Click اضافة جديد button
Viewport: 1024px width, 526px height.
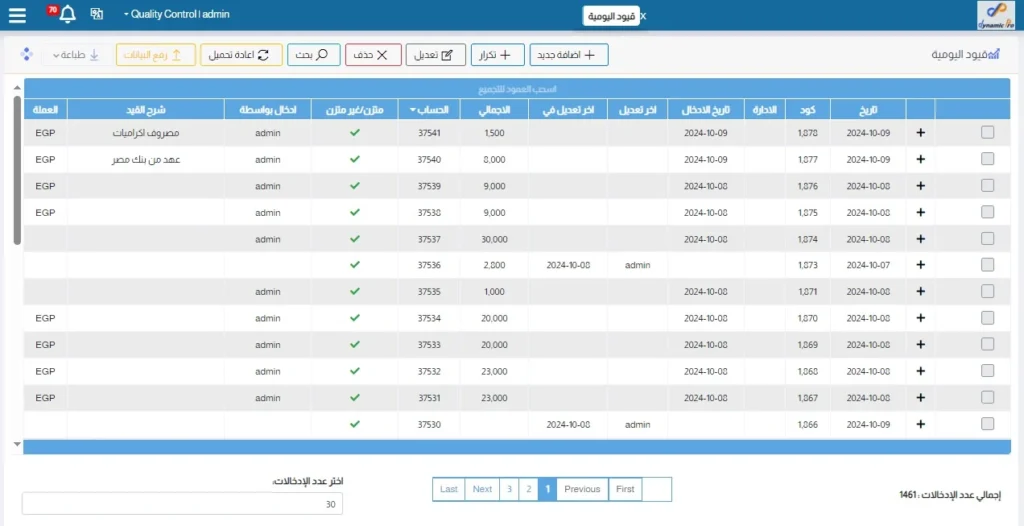[x=569, y=55]
